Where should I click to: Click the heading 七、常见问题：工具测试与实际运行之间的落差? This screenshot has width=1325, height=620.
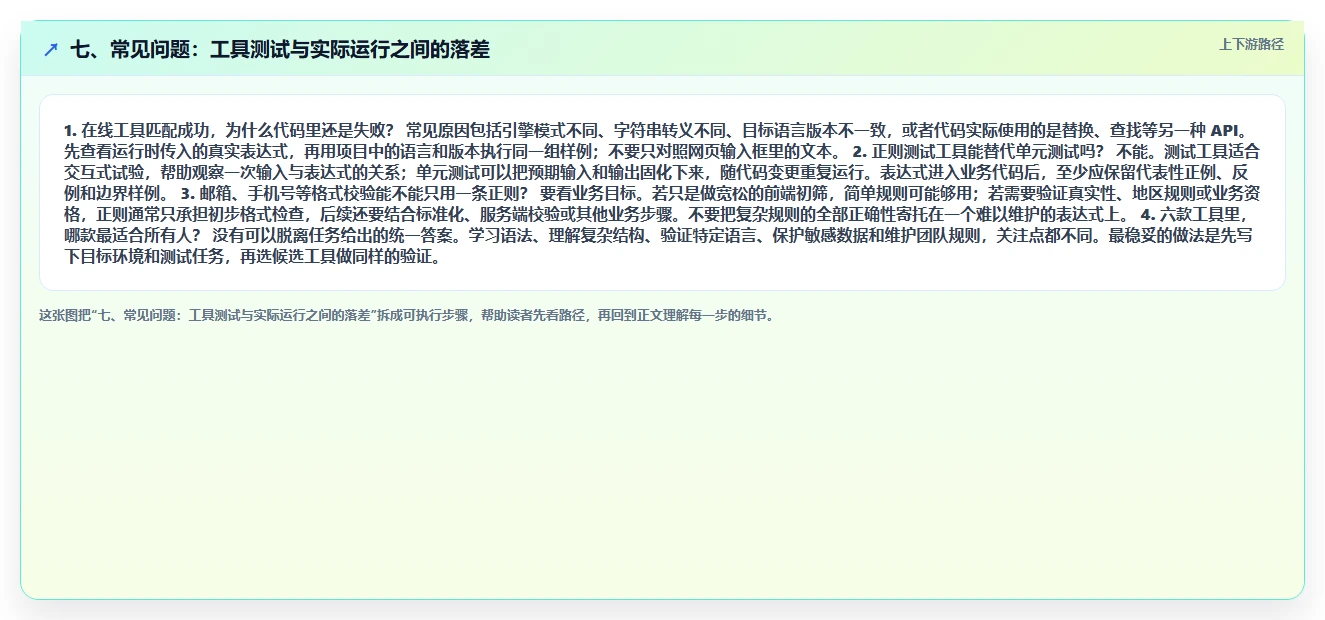pyautogui.click(x=280, y=49)
